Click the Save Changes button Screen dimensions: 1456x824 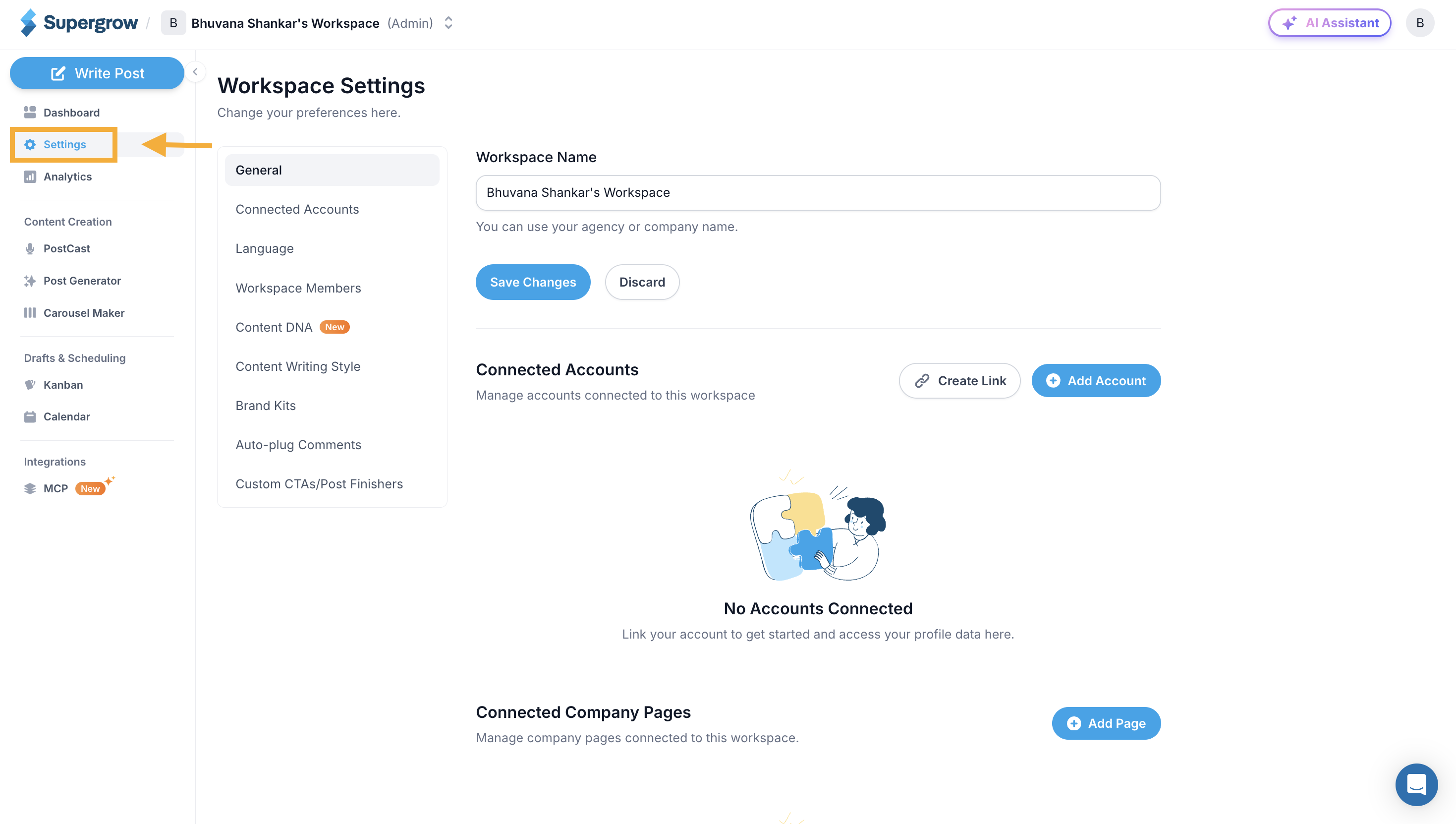[x=533, y=282]
